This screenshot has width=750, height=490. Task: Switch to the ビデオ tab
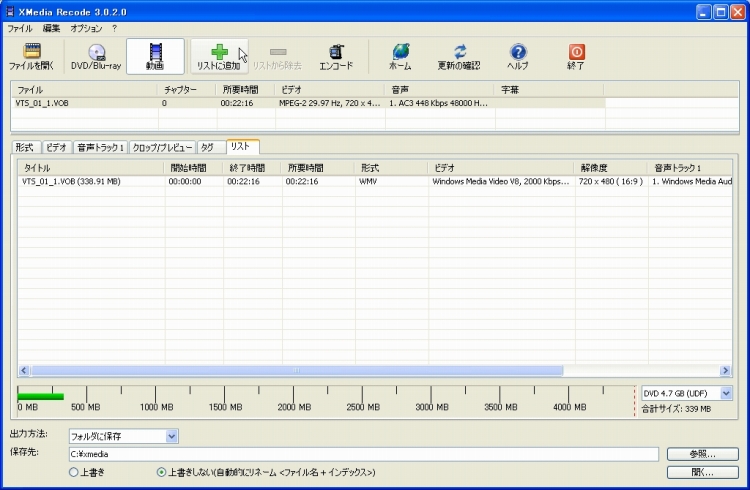tap(56, 147)
